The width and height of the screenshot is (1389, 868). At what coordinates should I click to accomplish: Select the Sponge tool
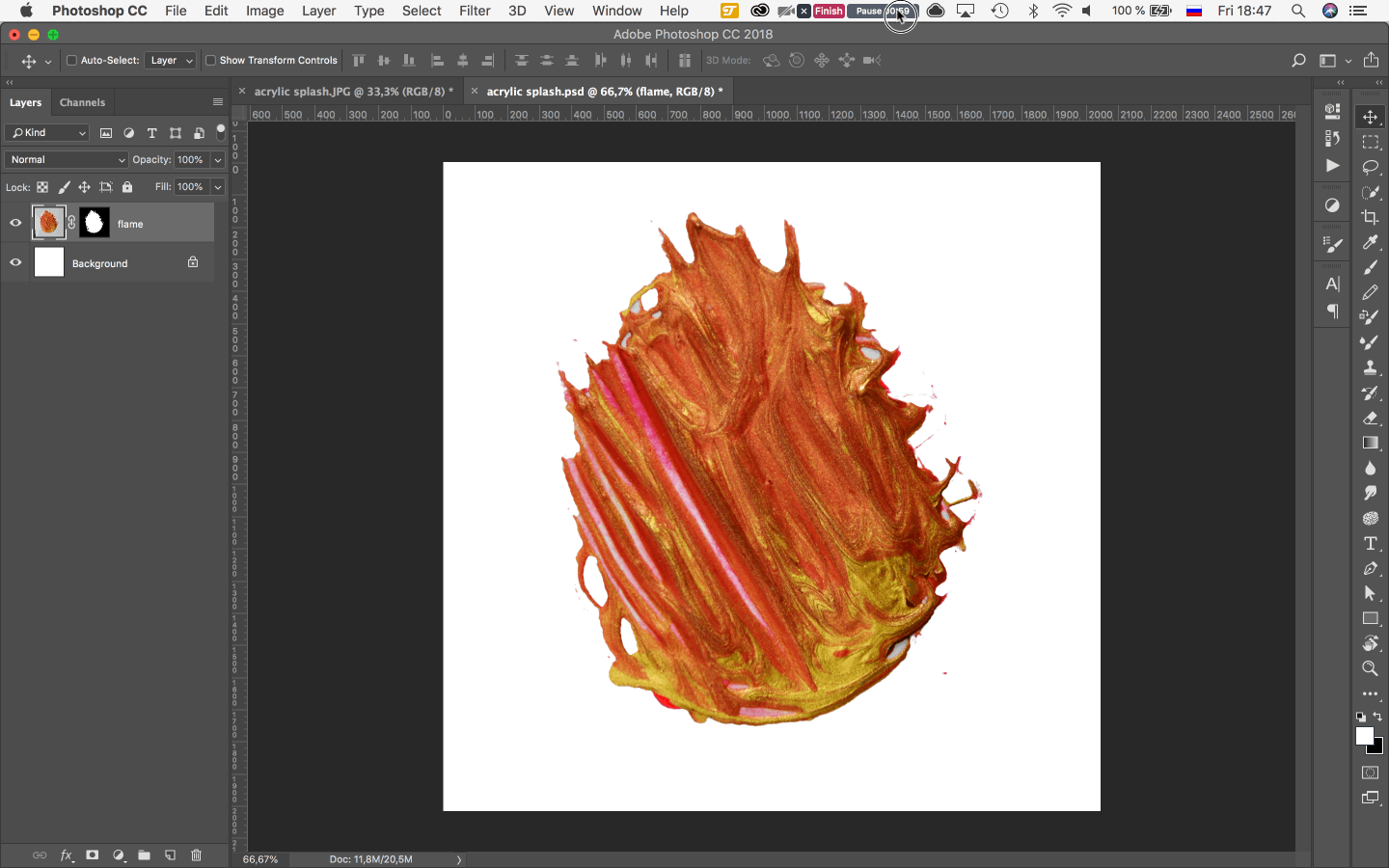1370,518
